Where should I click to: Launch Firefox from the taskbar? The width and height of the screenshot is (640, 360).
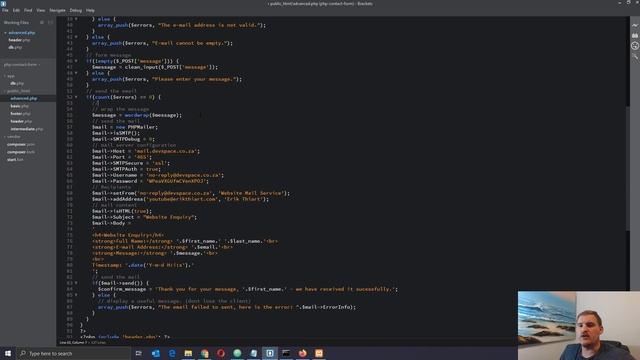302,353
